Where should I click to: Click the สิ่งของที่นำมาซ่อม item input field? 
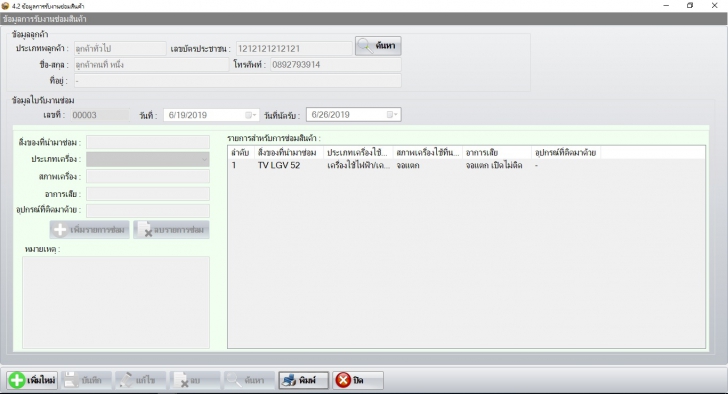click(148, 142)
